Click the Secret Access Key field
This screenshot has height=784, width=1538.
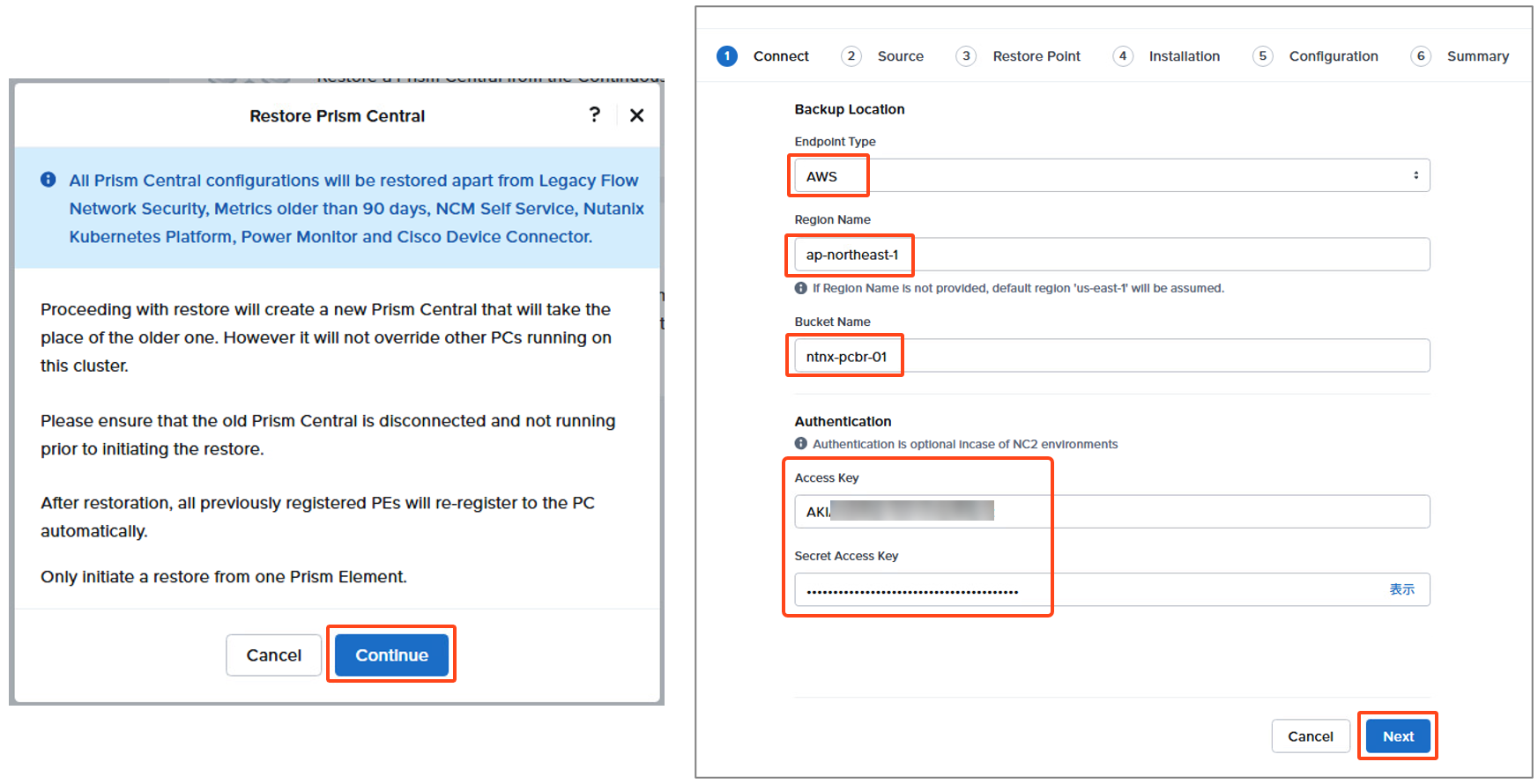coord(1111,590)
